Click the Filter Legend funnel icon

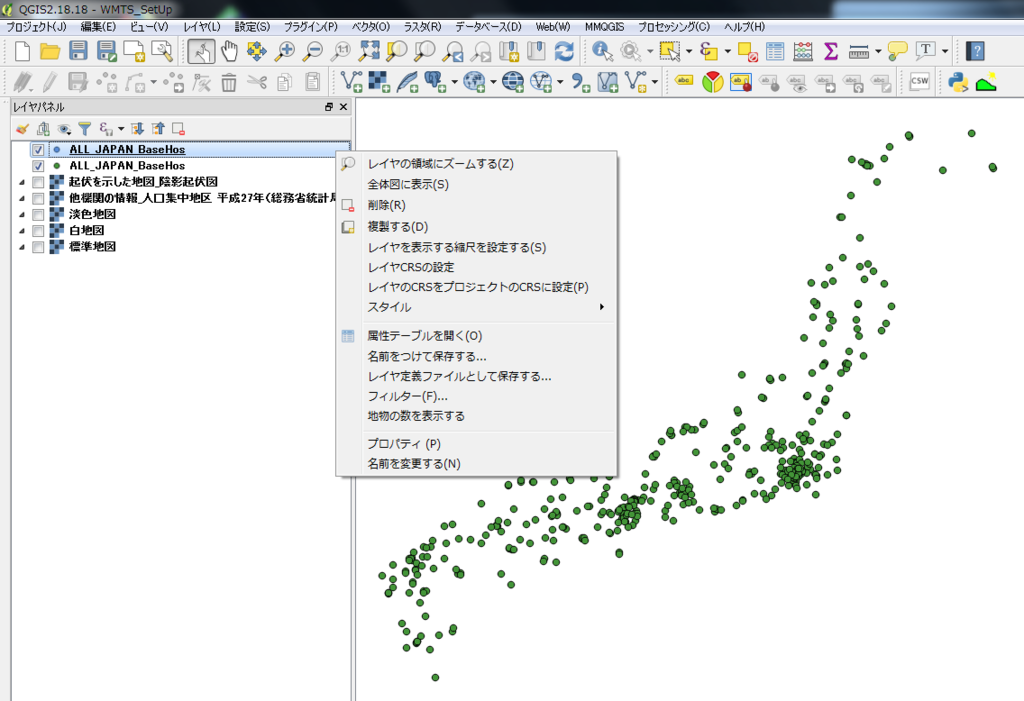click(85, 129)
